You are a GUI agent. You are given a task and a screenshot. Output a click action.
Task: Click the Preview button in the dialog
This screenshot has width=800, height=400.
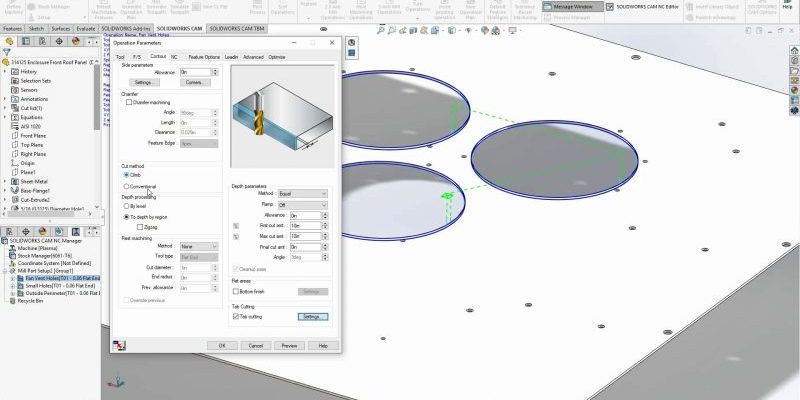coord(288,345)
